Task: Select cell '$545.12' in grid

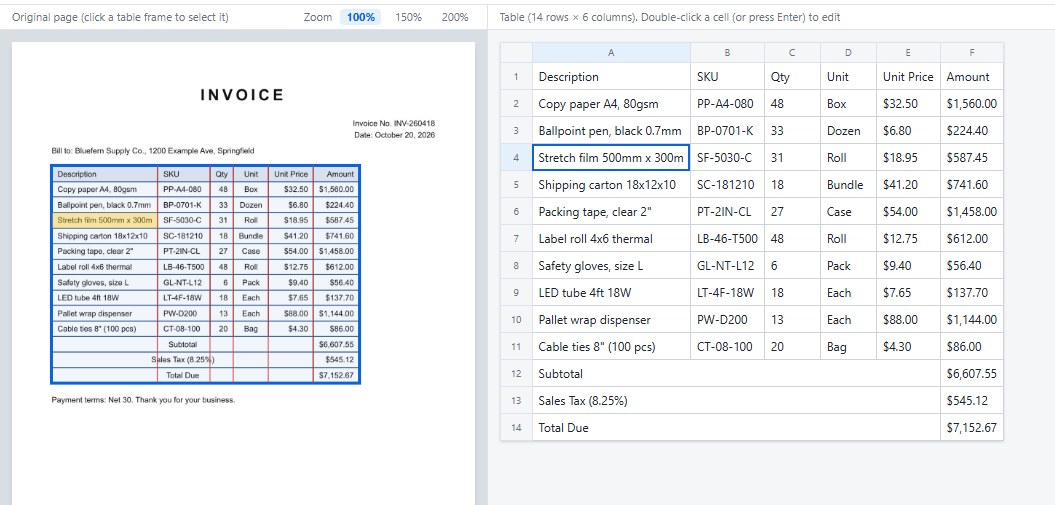Action: tap(972, 401)
